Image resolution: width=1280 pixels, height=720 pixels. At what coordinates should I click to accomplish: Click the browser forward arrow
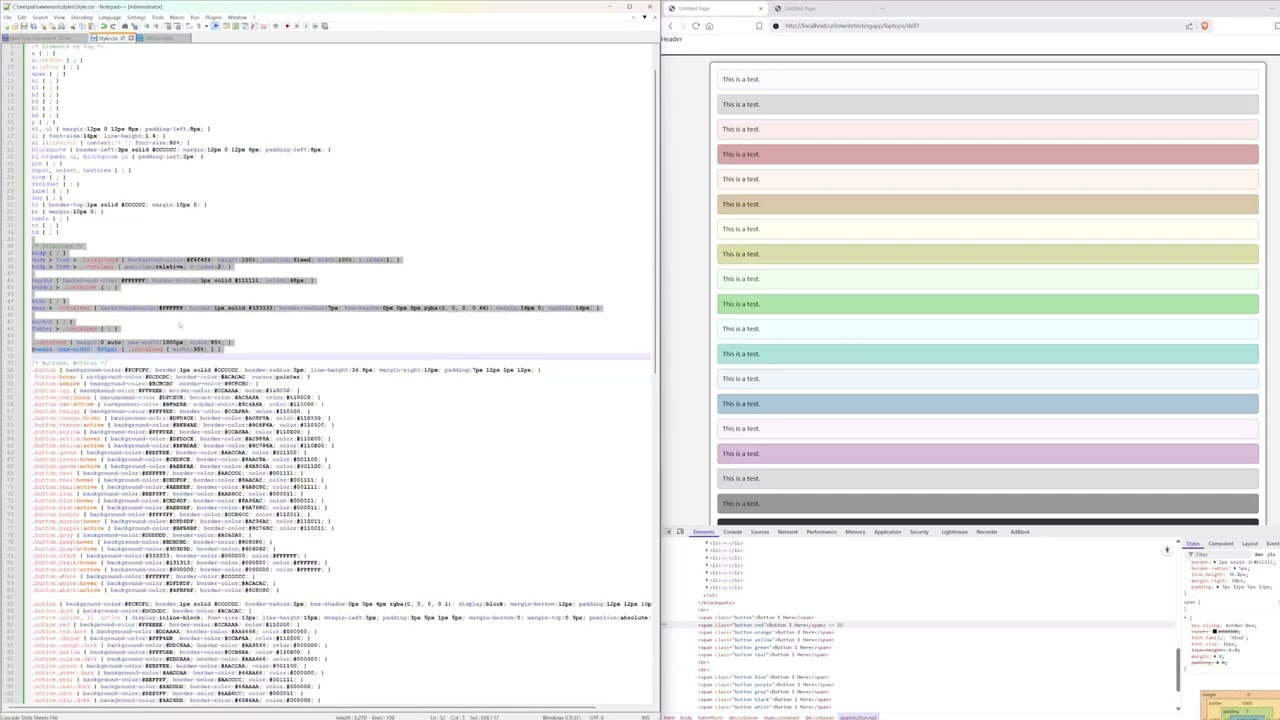[683, 26]
